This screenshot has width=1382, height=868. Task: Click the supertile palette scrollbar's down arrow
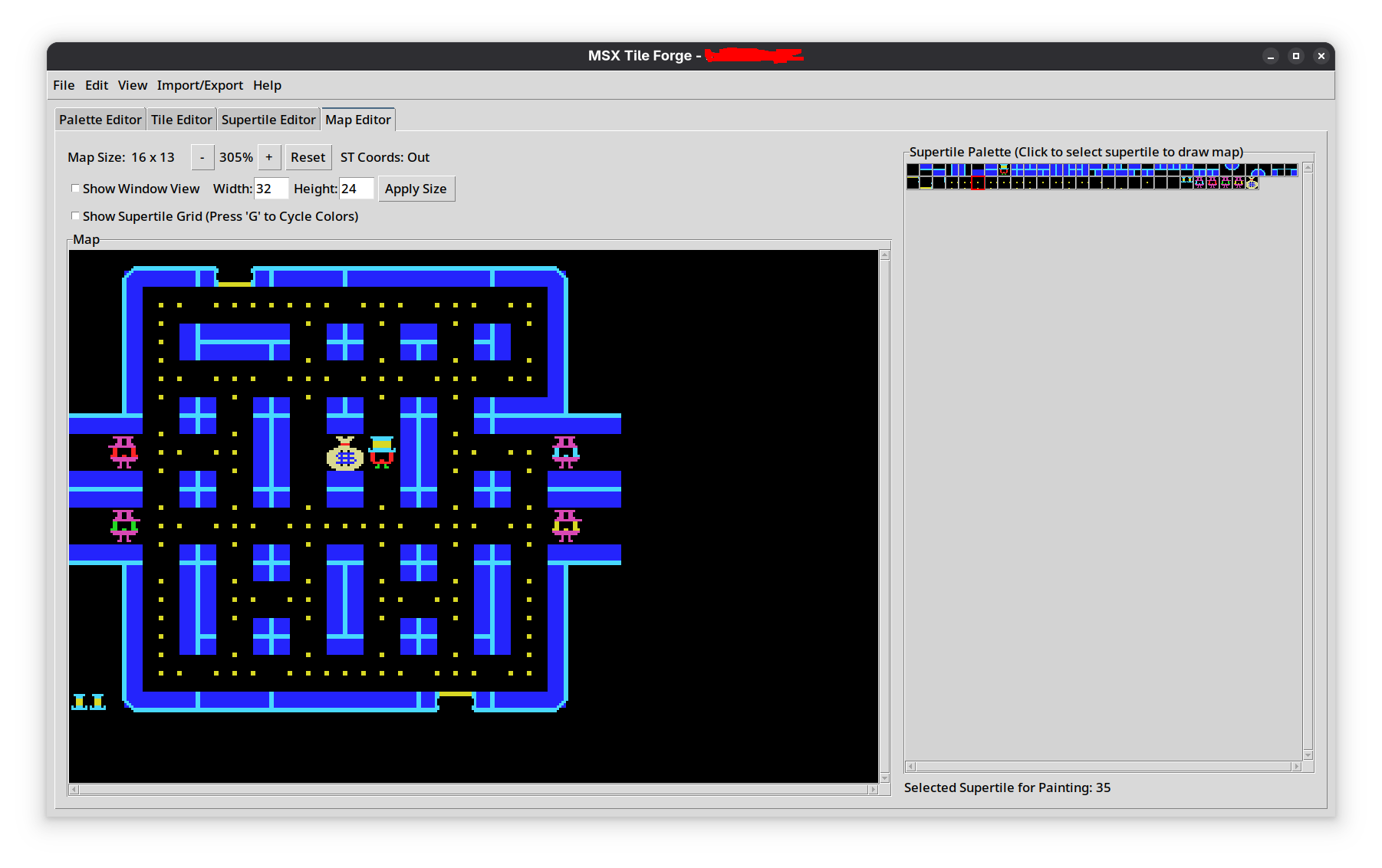click(1308, 755)
